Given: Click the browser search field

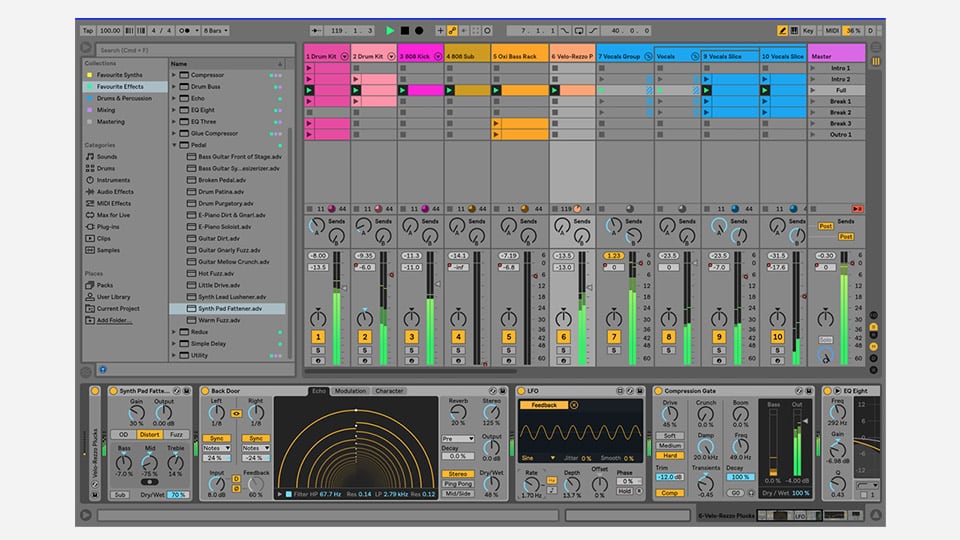Looking at the screenshot, I should [196, 50].
